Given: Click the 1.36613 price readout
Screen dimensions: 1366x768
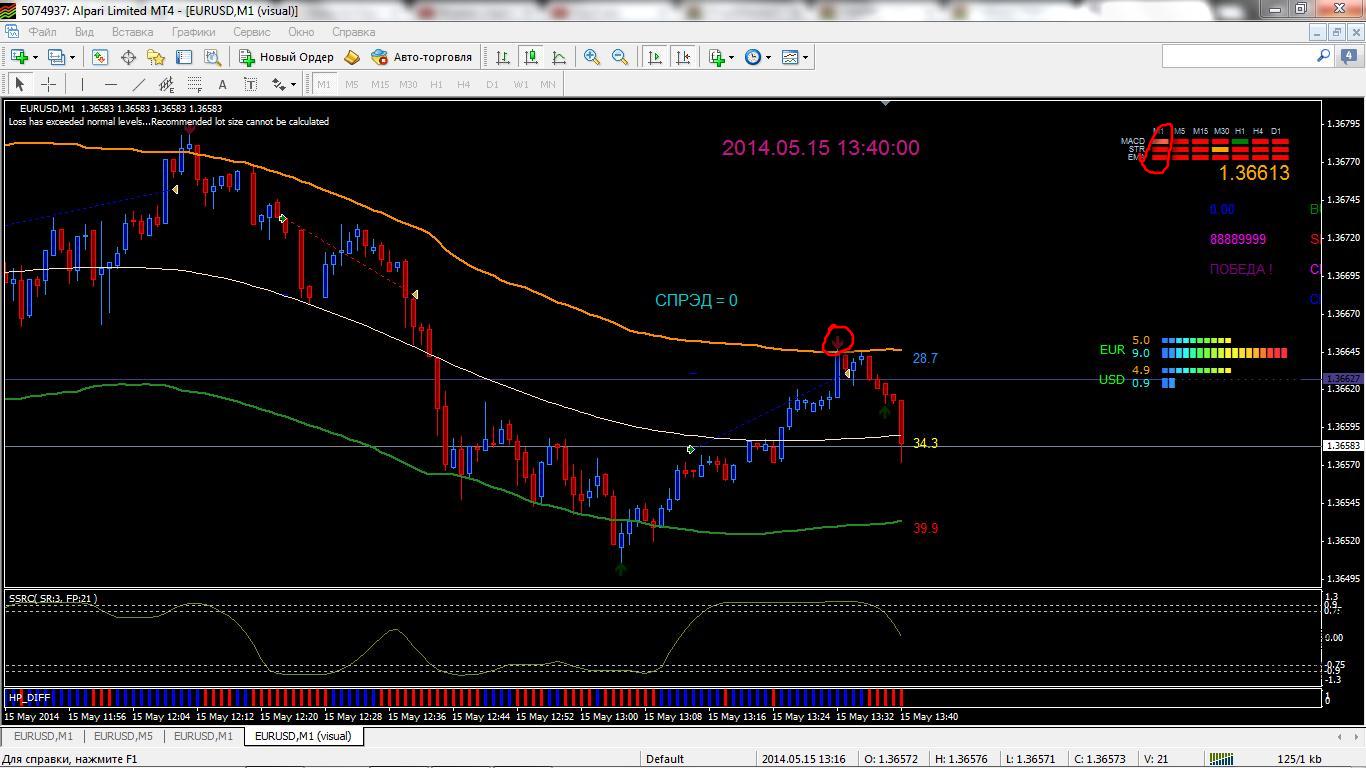Looking at the screenshot, I should coord(1254,173).
